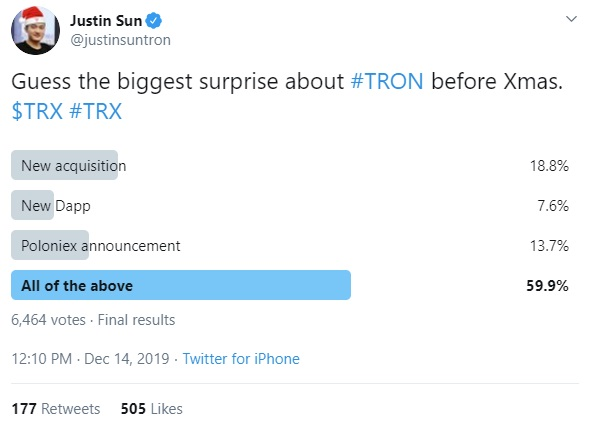Open the #TRX hashtag link
591x431 pixels.
click(x=96, y=111)
